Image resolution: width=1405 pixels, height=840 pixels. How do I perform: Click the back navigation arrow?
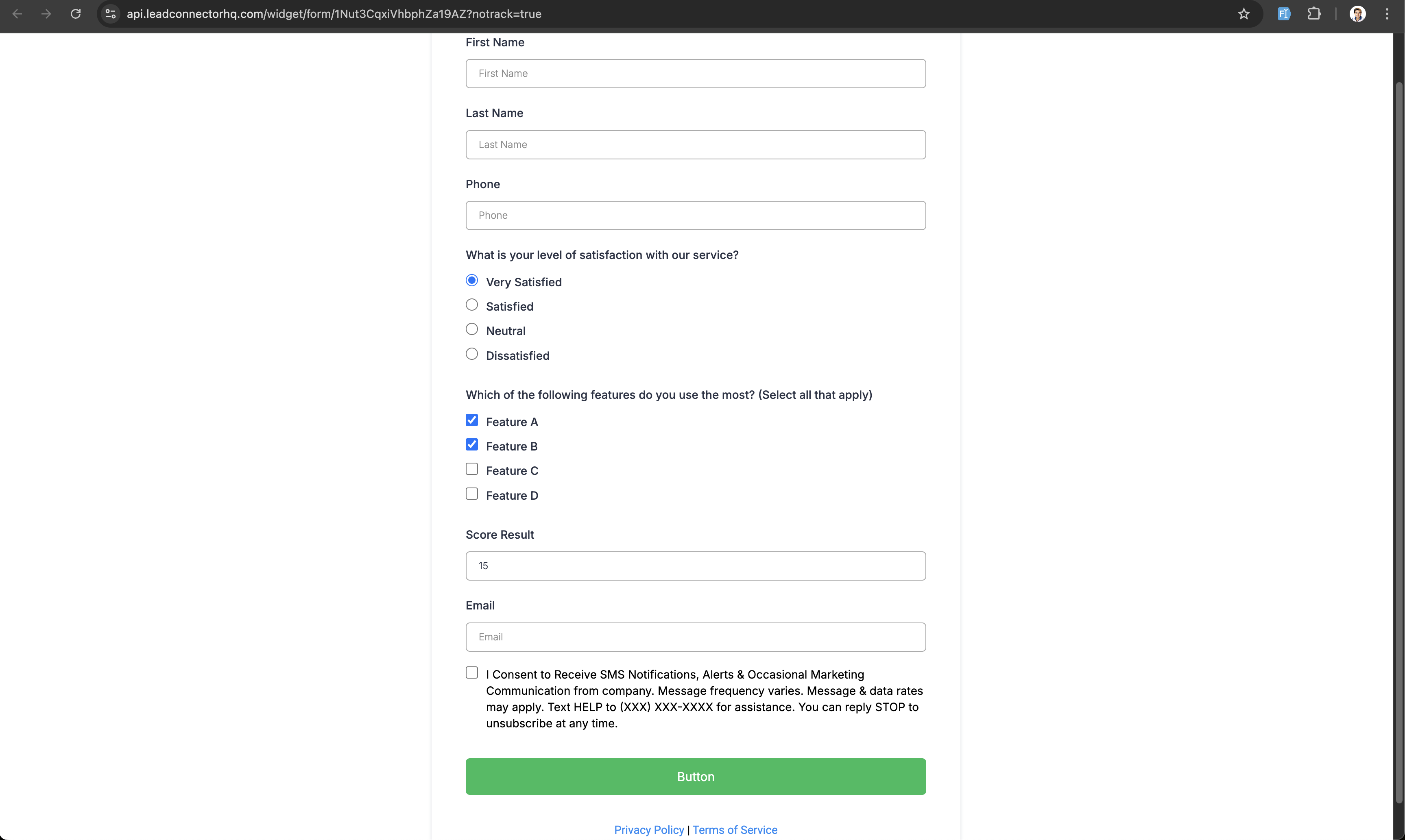pyautogui.click(x=17, y=13)
